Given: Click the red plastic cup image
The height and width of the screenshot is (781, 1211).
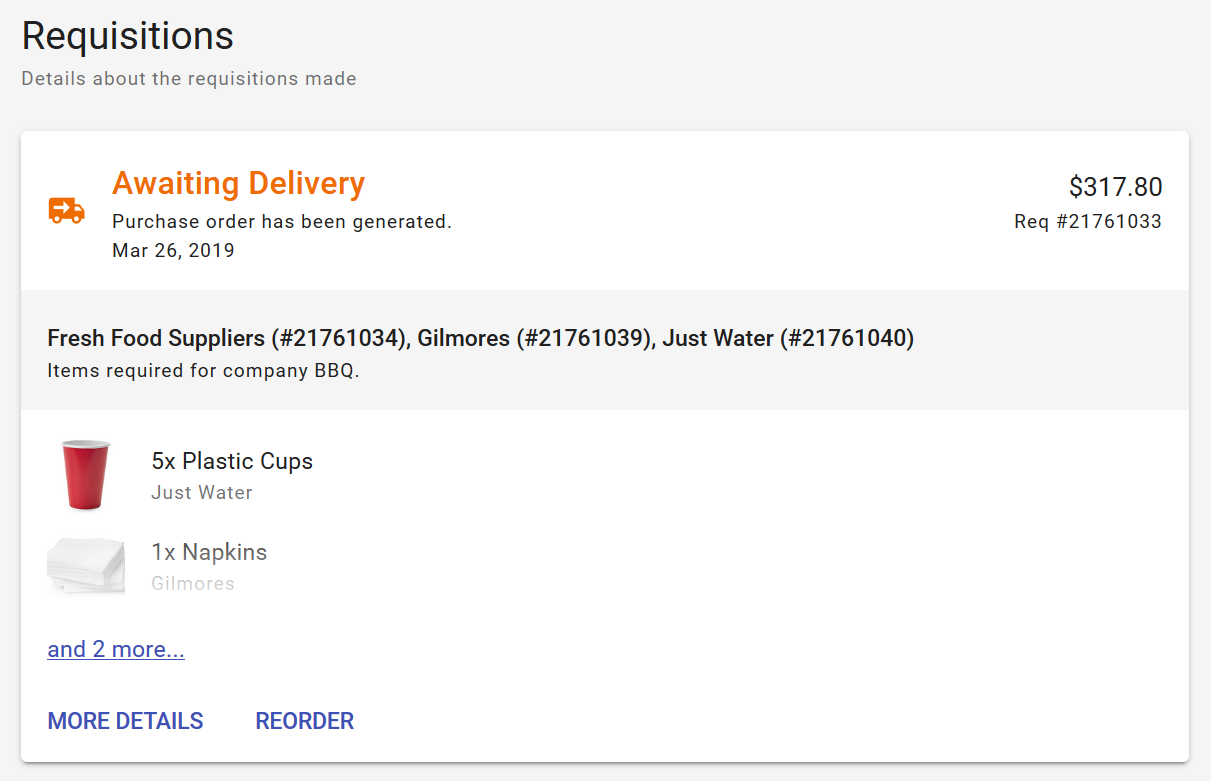Looking at the screenshot, I should (x=85, y=474).
